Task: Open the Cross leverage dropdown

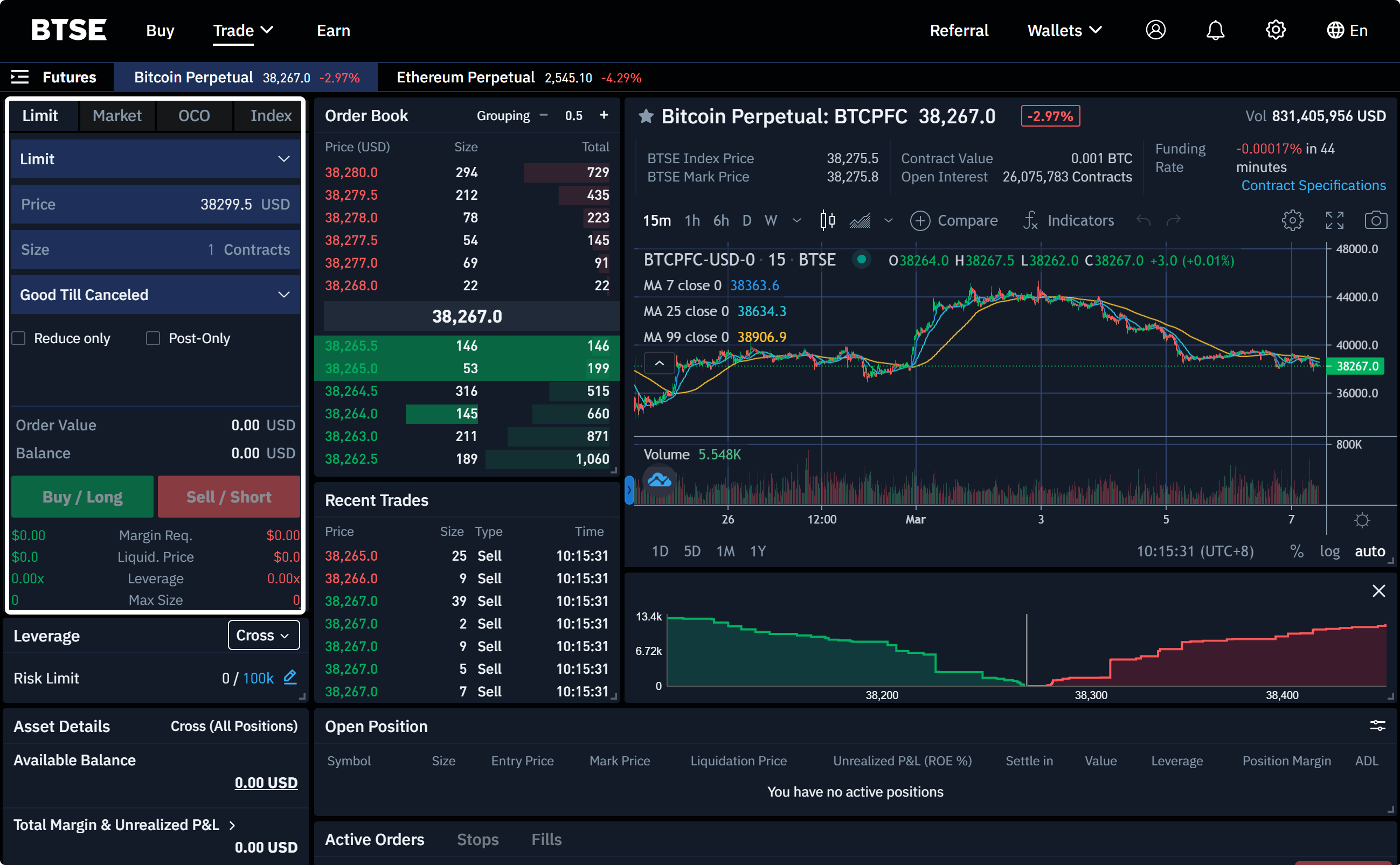Action: (264, 635)
